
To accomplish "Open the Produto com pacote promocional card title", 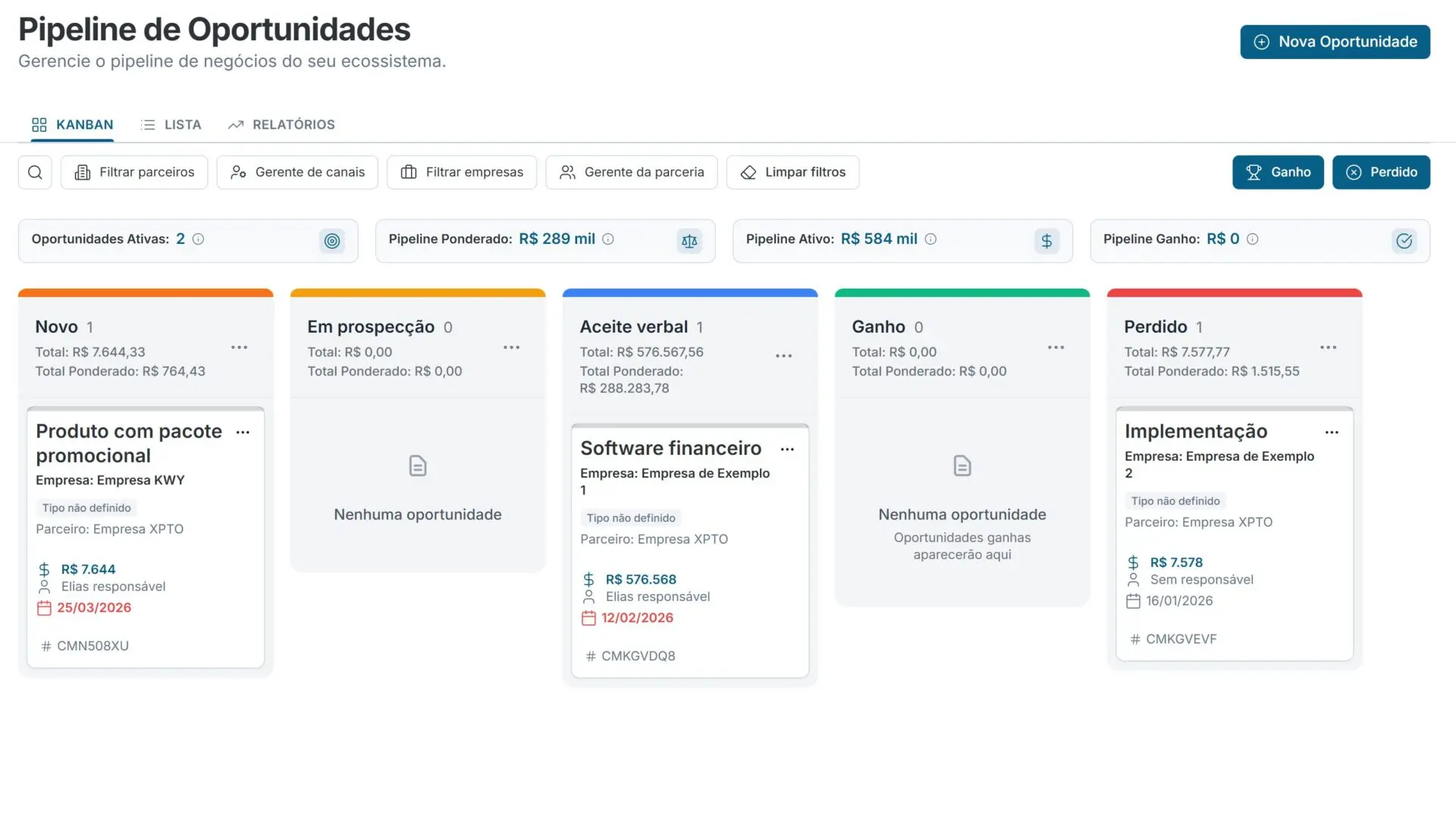I will click(x=129, y=443).
